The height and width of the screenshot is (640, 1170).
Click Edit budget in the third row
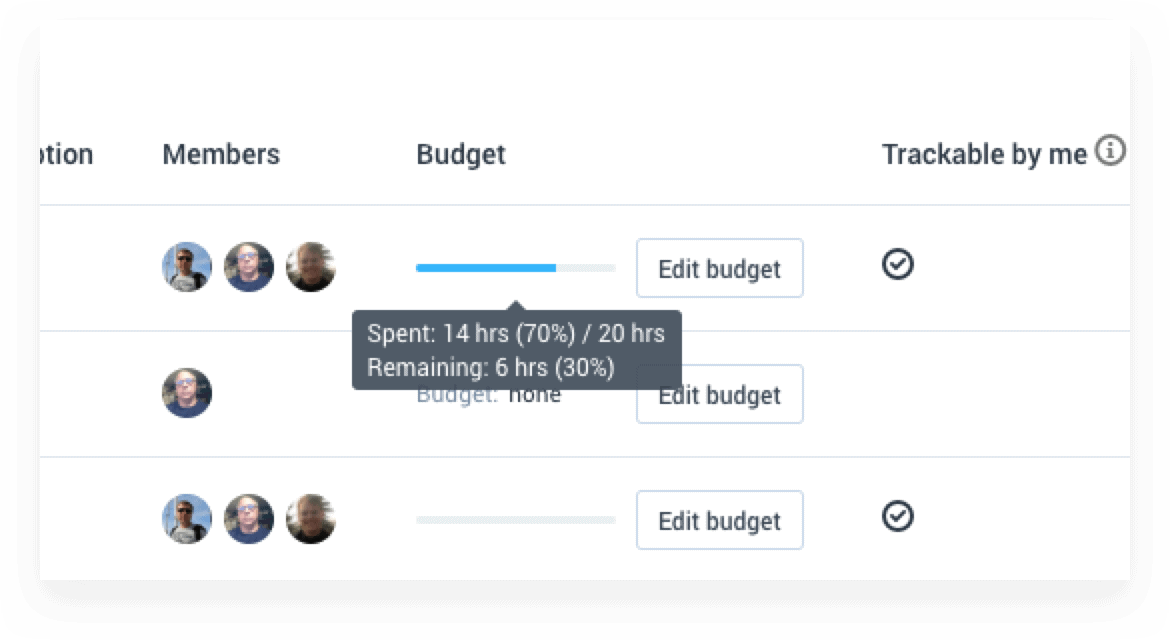[x=719, y=520]
